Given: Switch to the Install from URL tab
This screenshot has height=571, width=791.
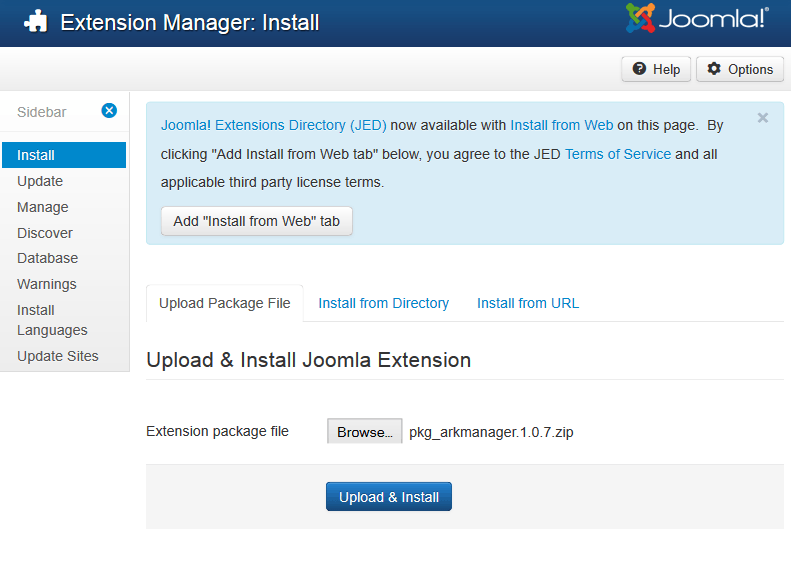Looking at the screenshot, I should [527, 303].
